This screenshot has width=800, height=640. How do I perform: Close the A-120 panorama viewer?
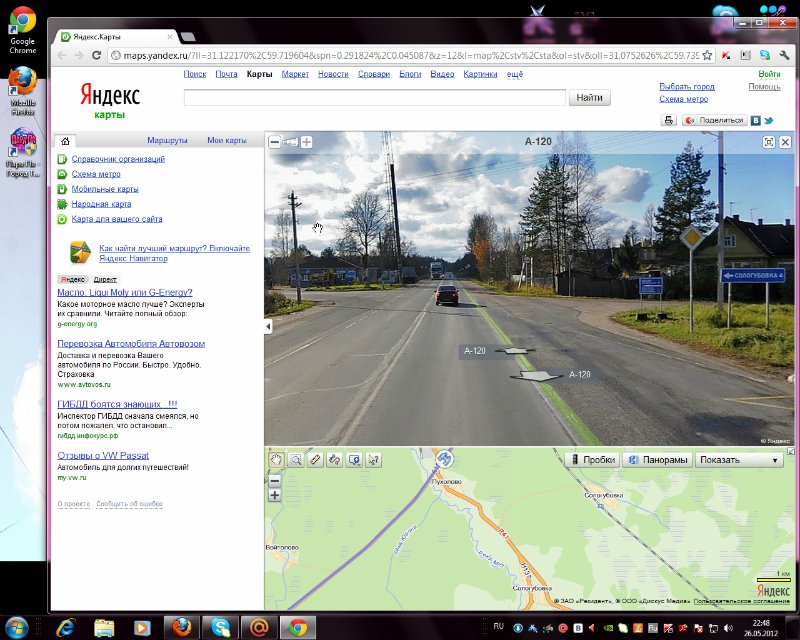tap(786, 142)
